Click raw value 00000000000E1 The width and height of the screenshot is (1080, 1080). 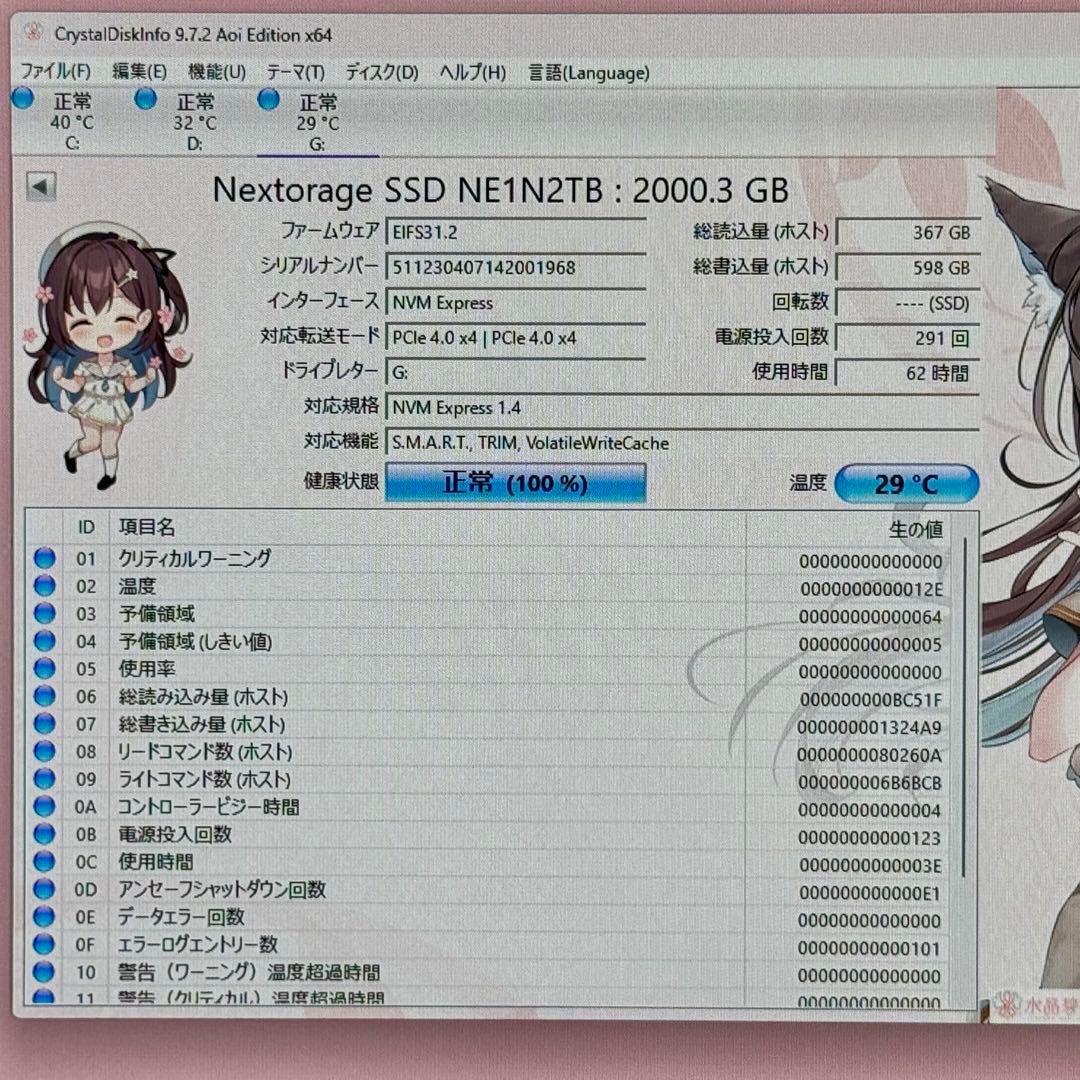871,893
